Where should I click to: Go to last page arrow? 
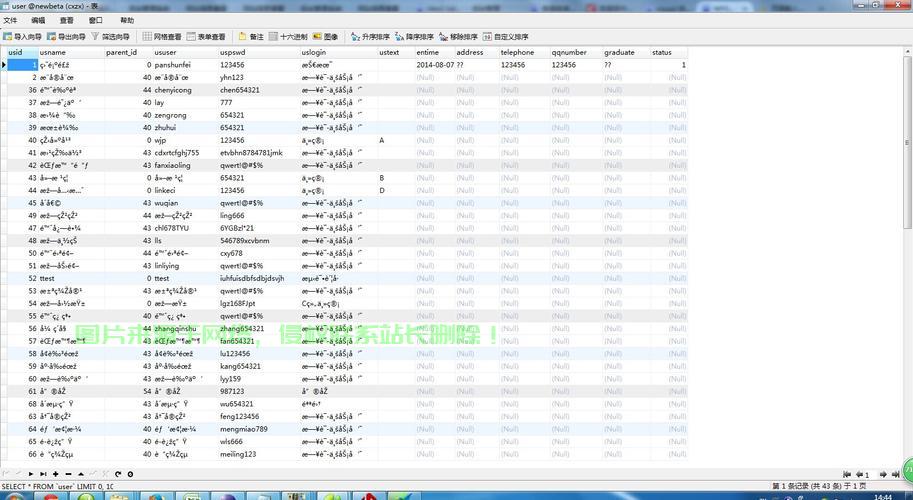pyautogui.click(x=896, y=475)
